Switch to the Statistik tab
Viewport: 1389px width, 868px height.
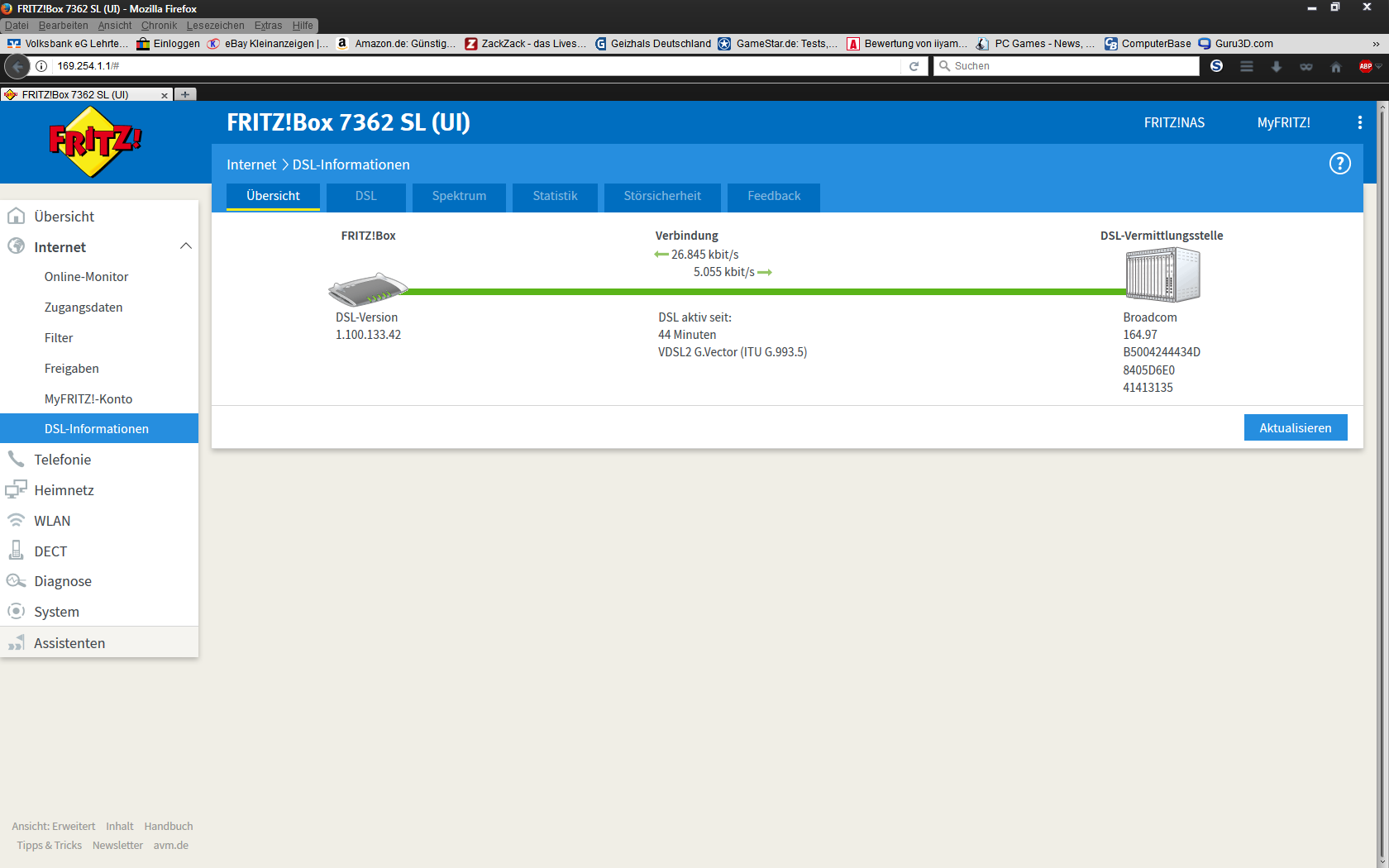[555, 197]
